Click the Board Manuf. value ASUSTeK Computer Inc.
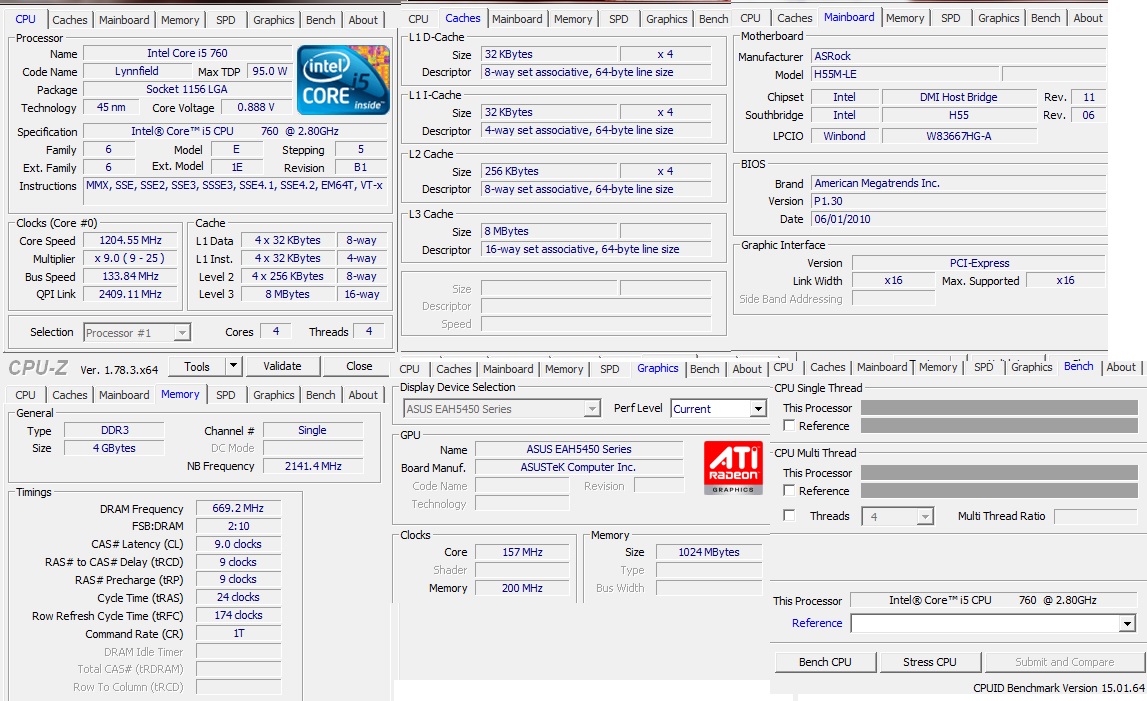 coord(579,468)
